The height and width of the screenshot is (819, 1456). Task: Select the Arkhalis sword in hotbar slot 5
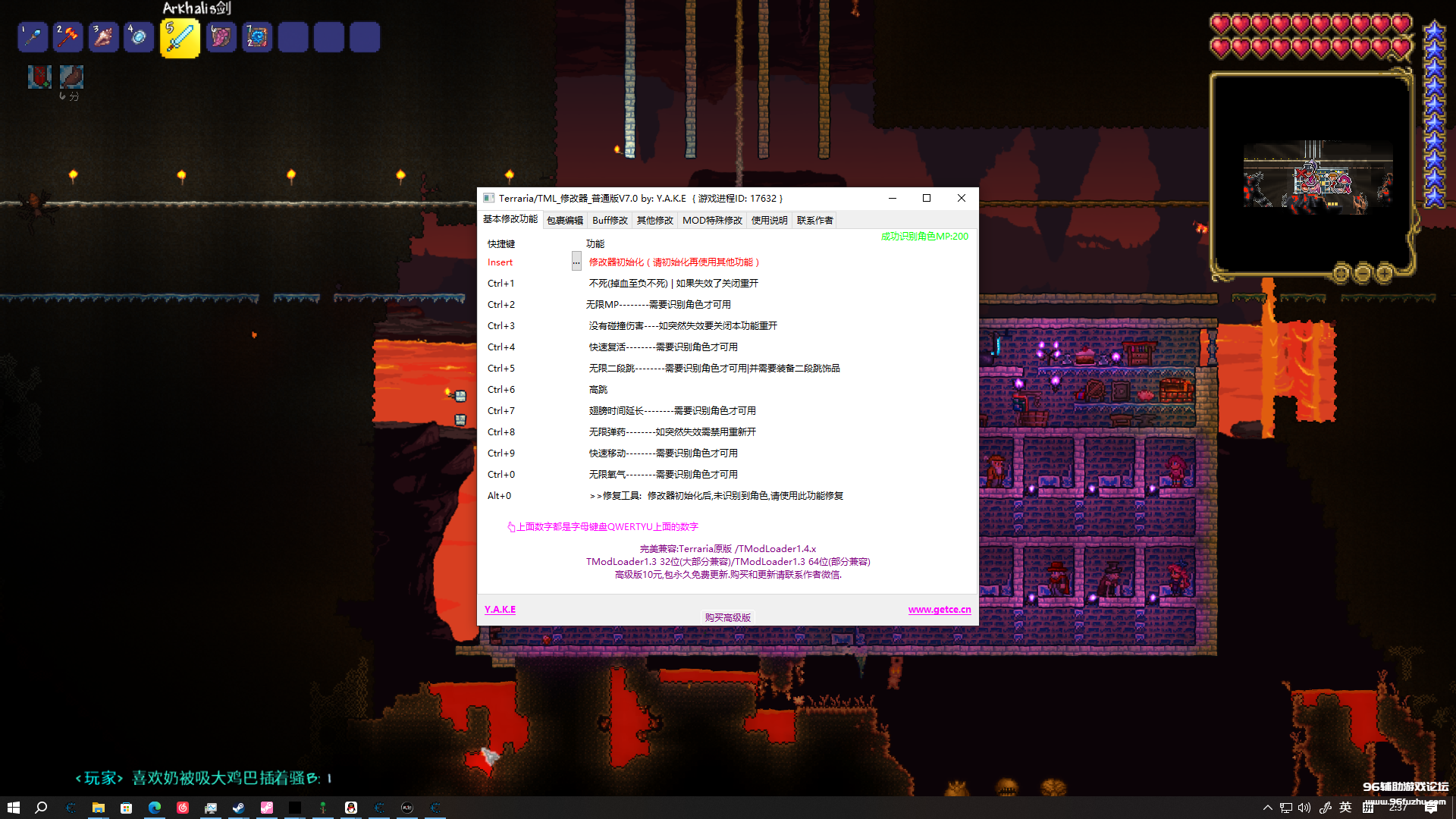coord(179,37)
